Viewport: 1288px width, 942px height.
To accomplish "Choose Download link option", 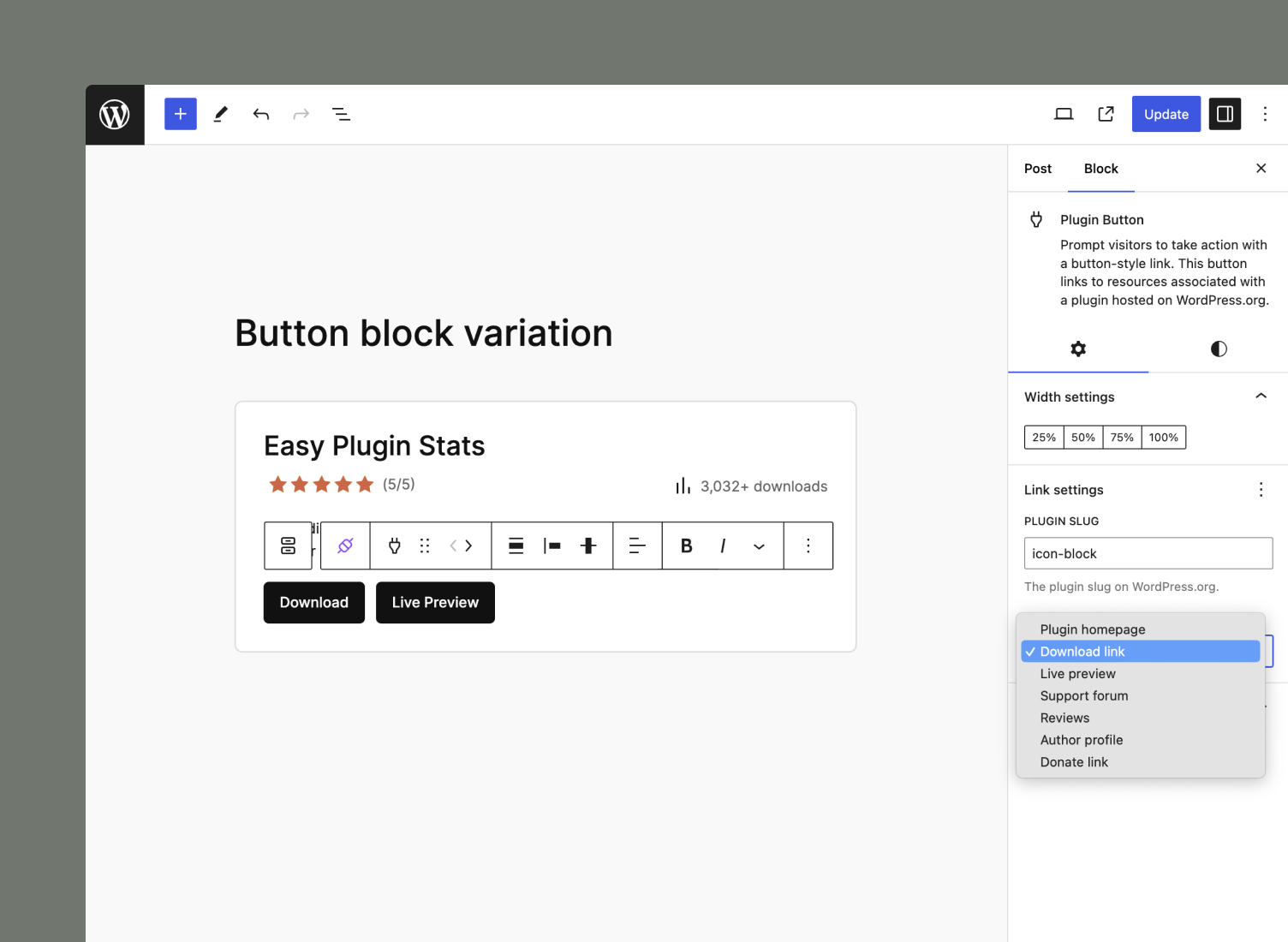I will [x=1141, y=652].
